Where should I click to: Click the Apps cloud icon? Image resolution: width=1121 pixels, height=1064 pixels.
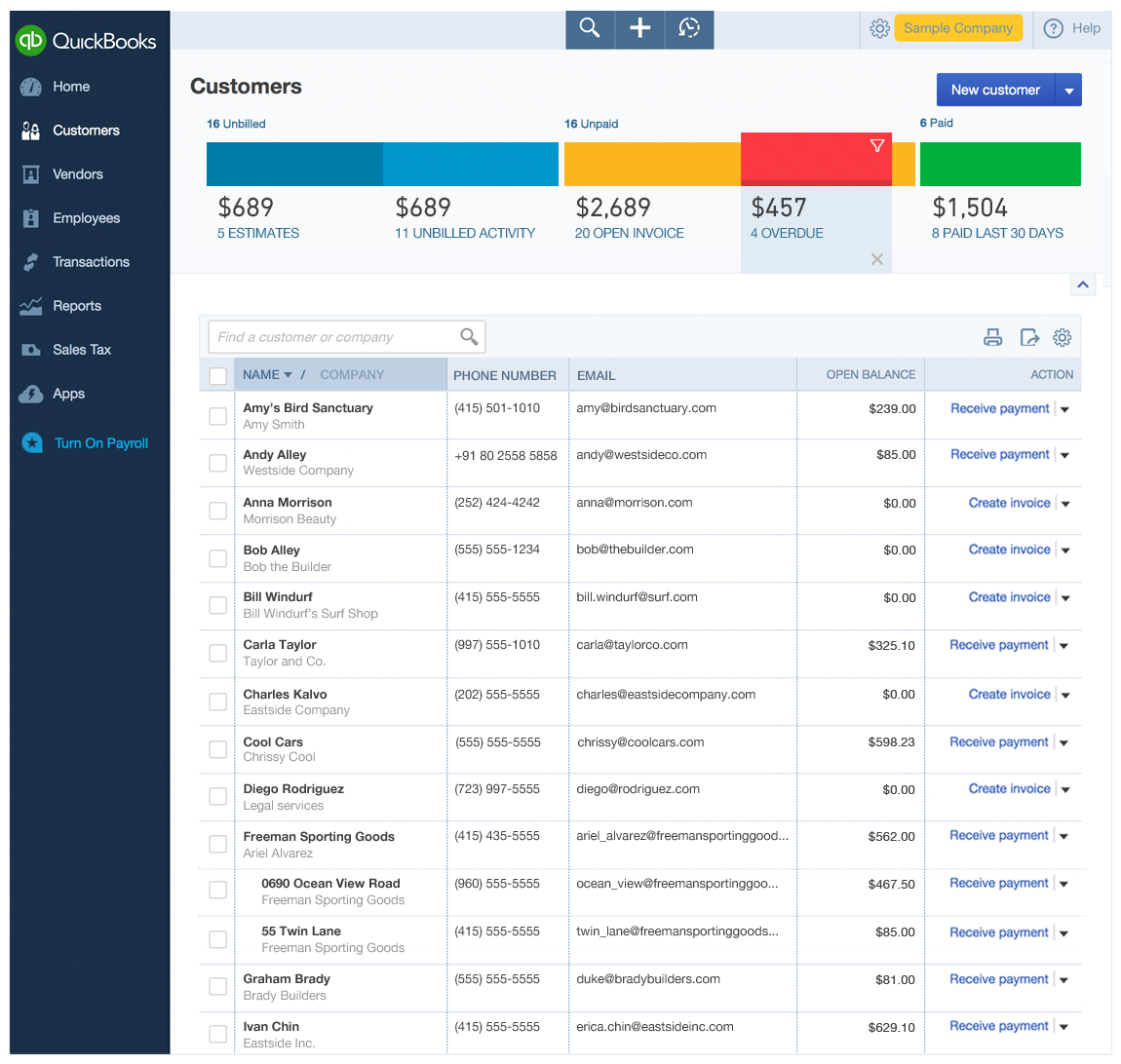(x=31, y=394)
